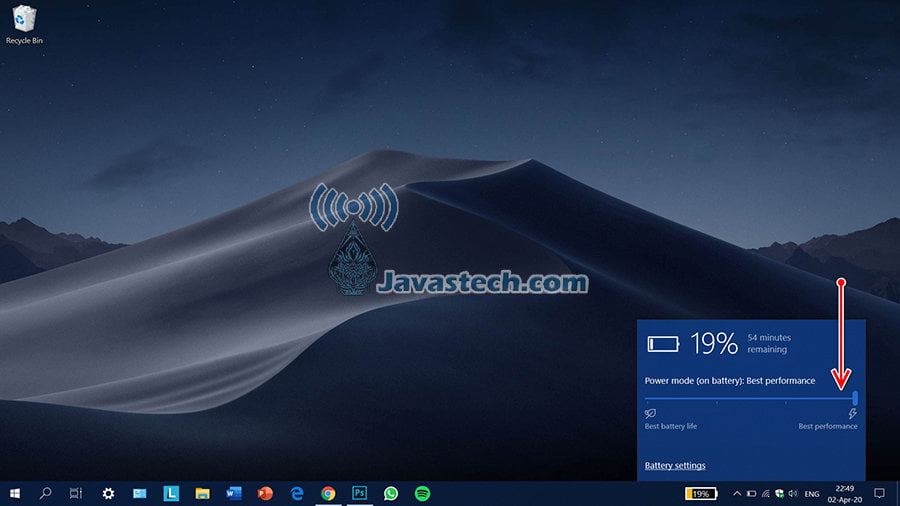Click the Best battery life leaf icon
900x506 pixels.
[x=650, y=413]
